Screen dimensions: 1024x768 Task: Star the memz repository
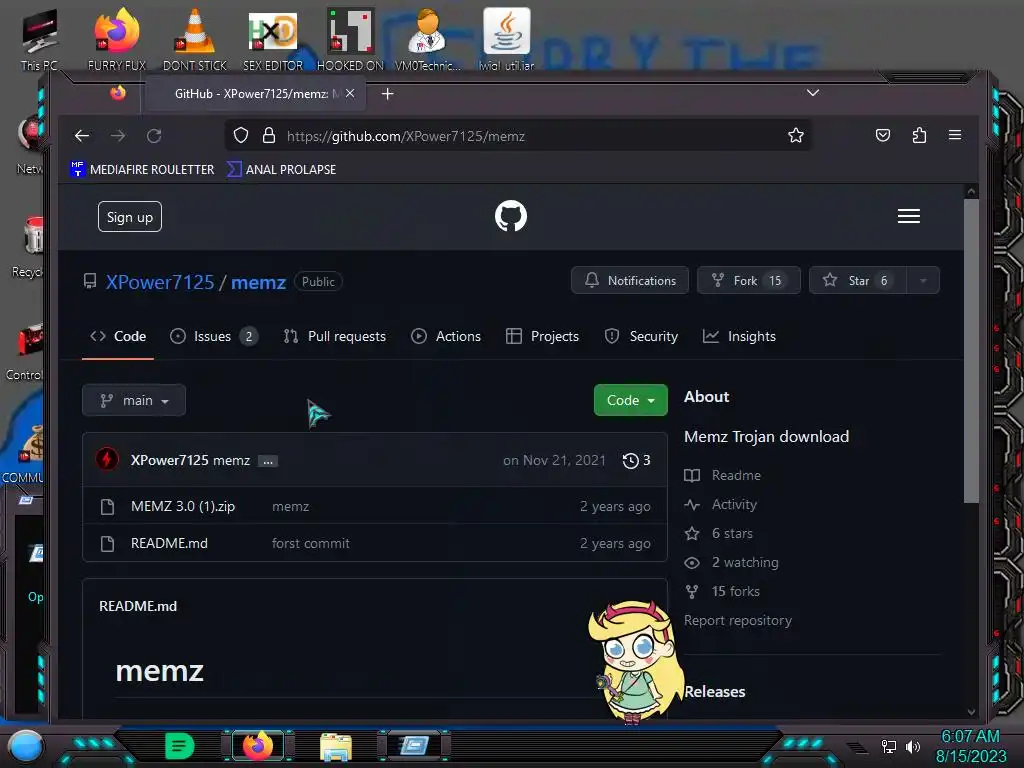[857, 280]
